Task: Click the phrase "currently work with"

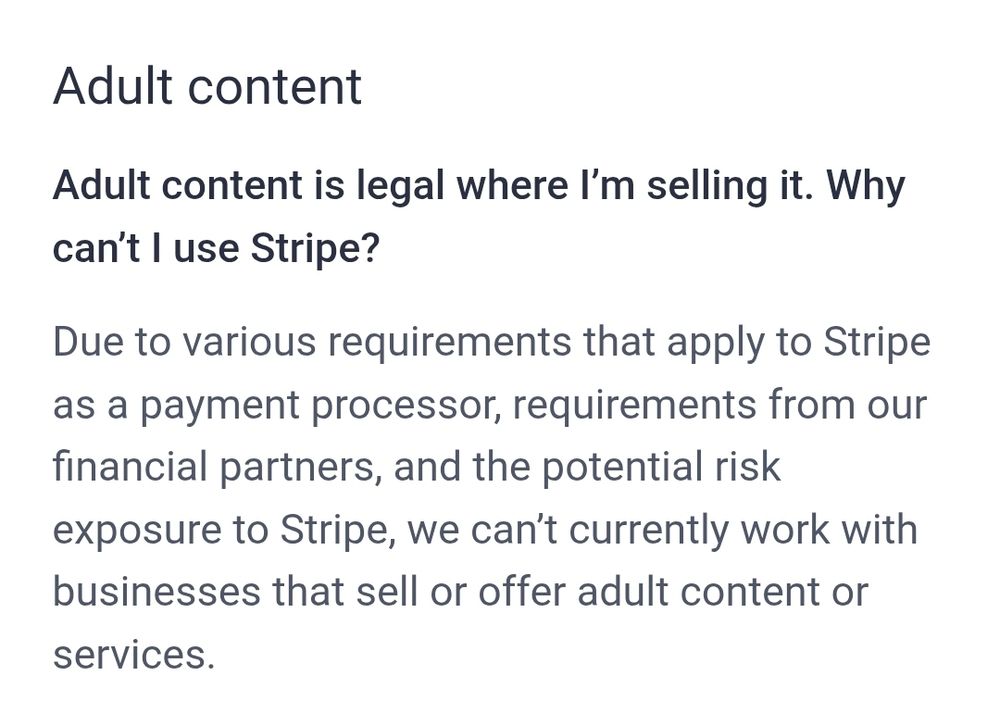Action: (743, 529)
